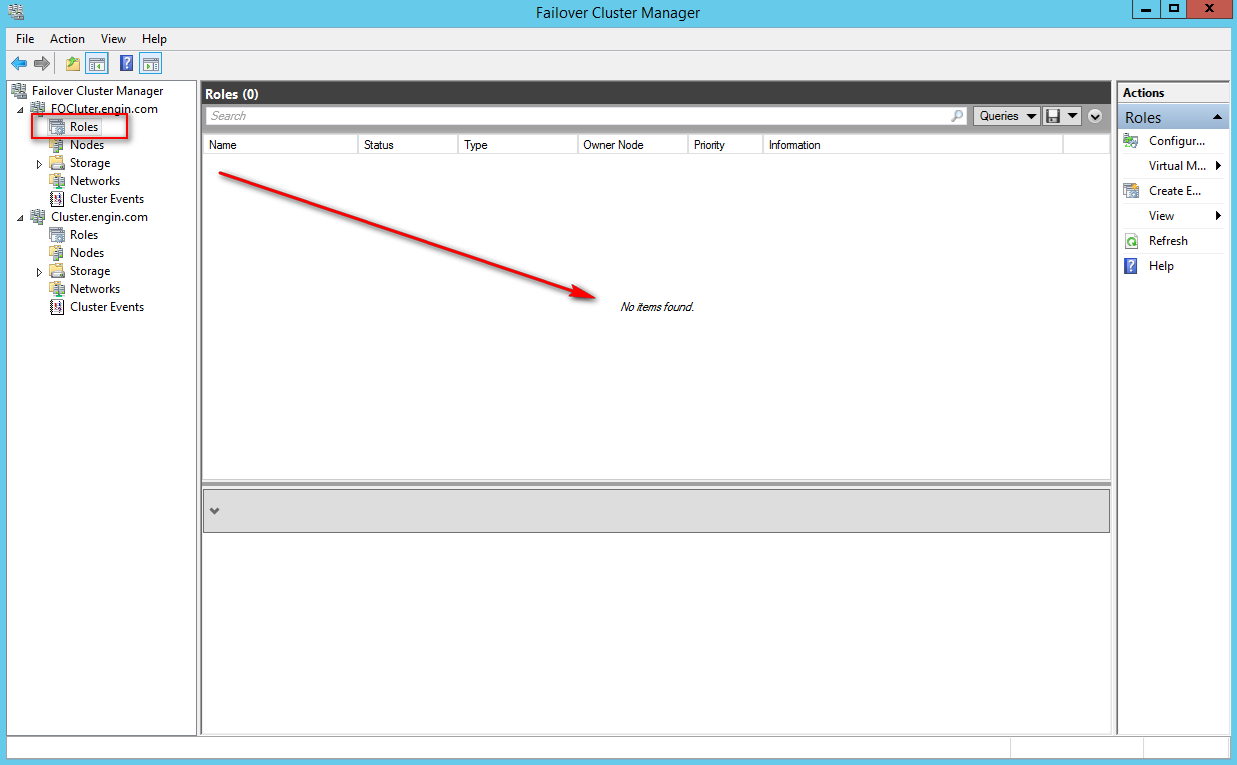Click Cluster Events icon under FOCluter.engin.com

[57, 199]
